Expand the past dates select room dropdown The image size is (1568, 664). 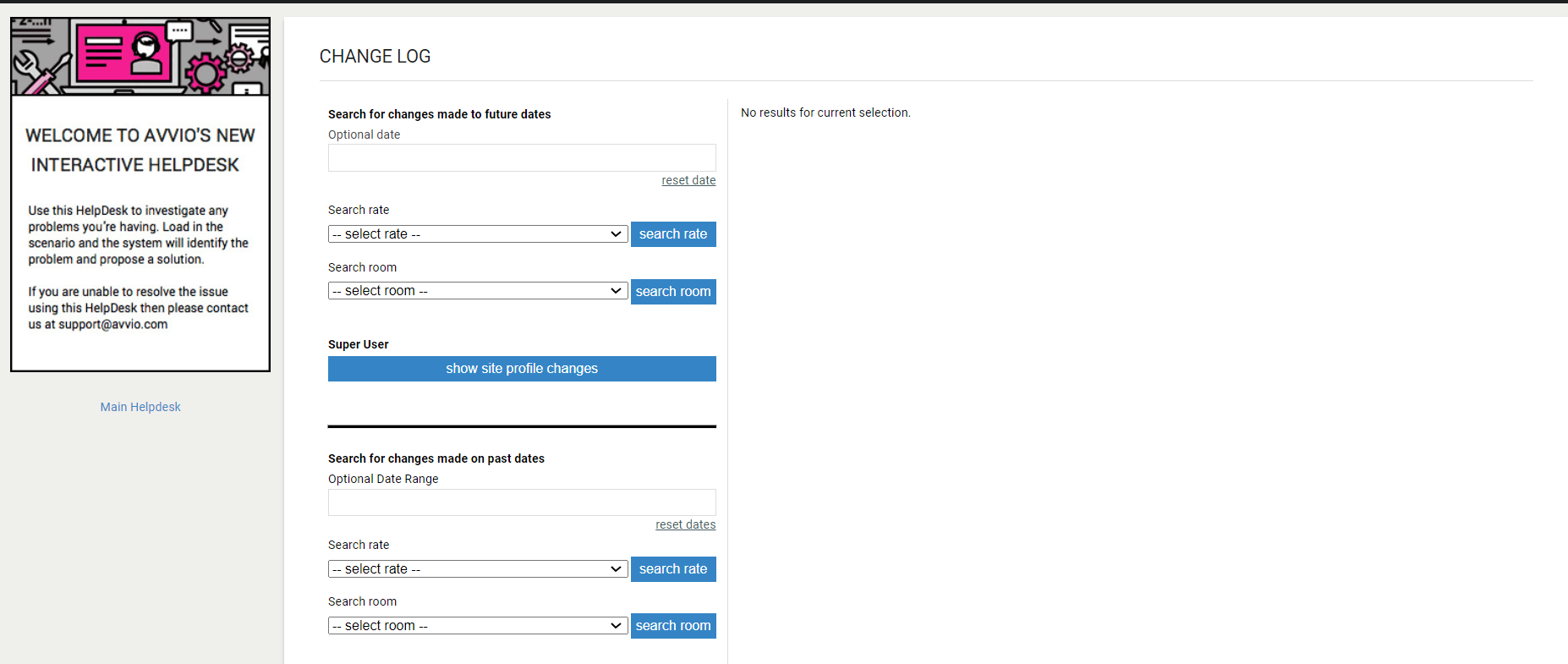tap(478, 626)
